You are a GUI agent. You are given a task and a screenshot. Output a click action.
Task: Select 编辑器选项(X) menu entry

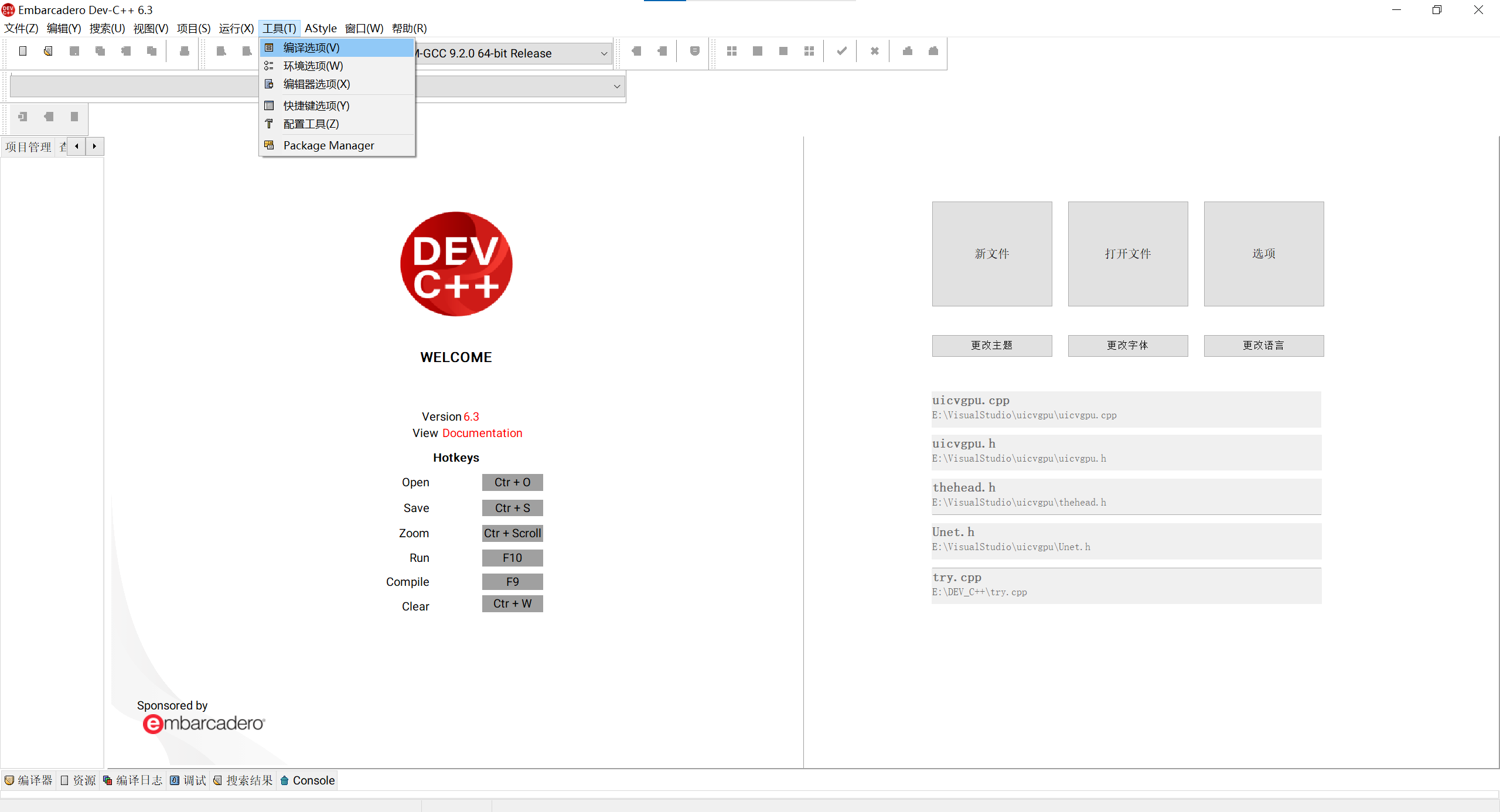click(337, 84)
